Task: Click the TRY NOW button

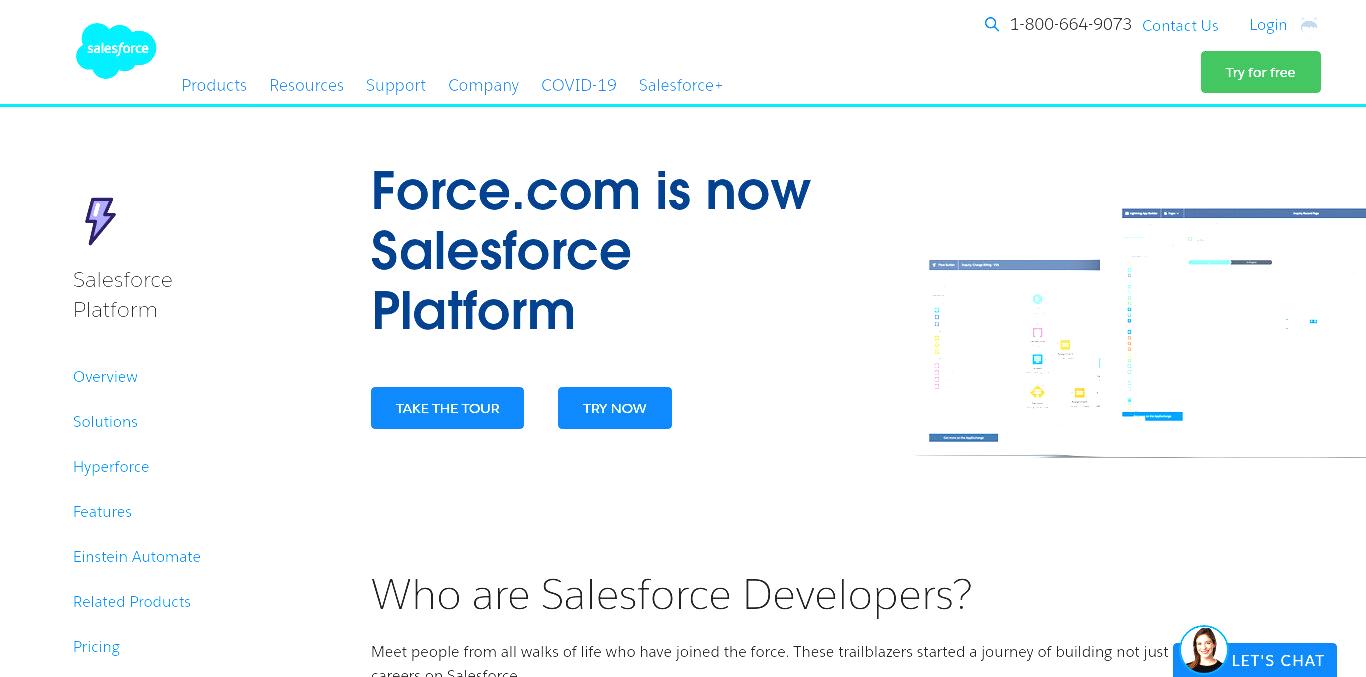Action: click(615, 408)
